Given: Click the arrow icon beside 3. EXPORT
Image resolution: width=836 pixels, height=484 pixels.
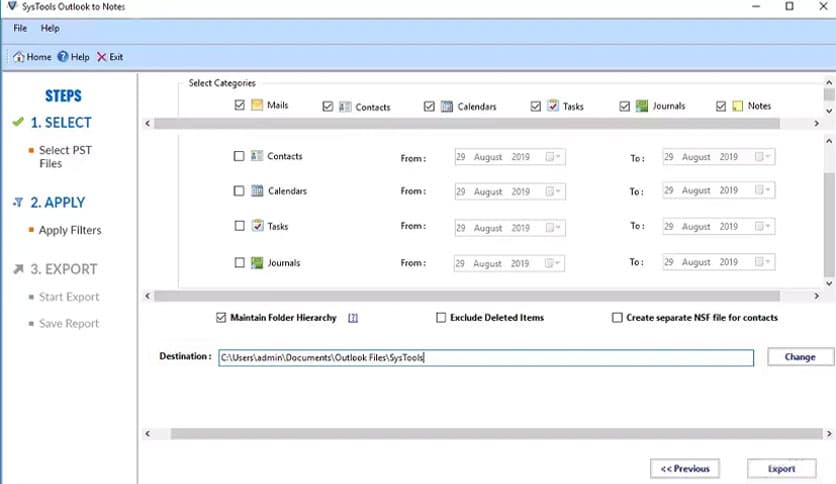Looking at the screenshot, I should click(x=18, y=269).
